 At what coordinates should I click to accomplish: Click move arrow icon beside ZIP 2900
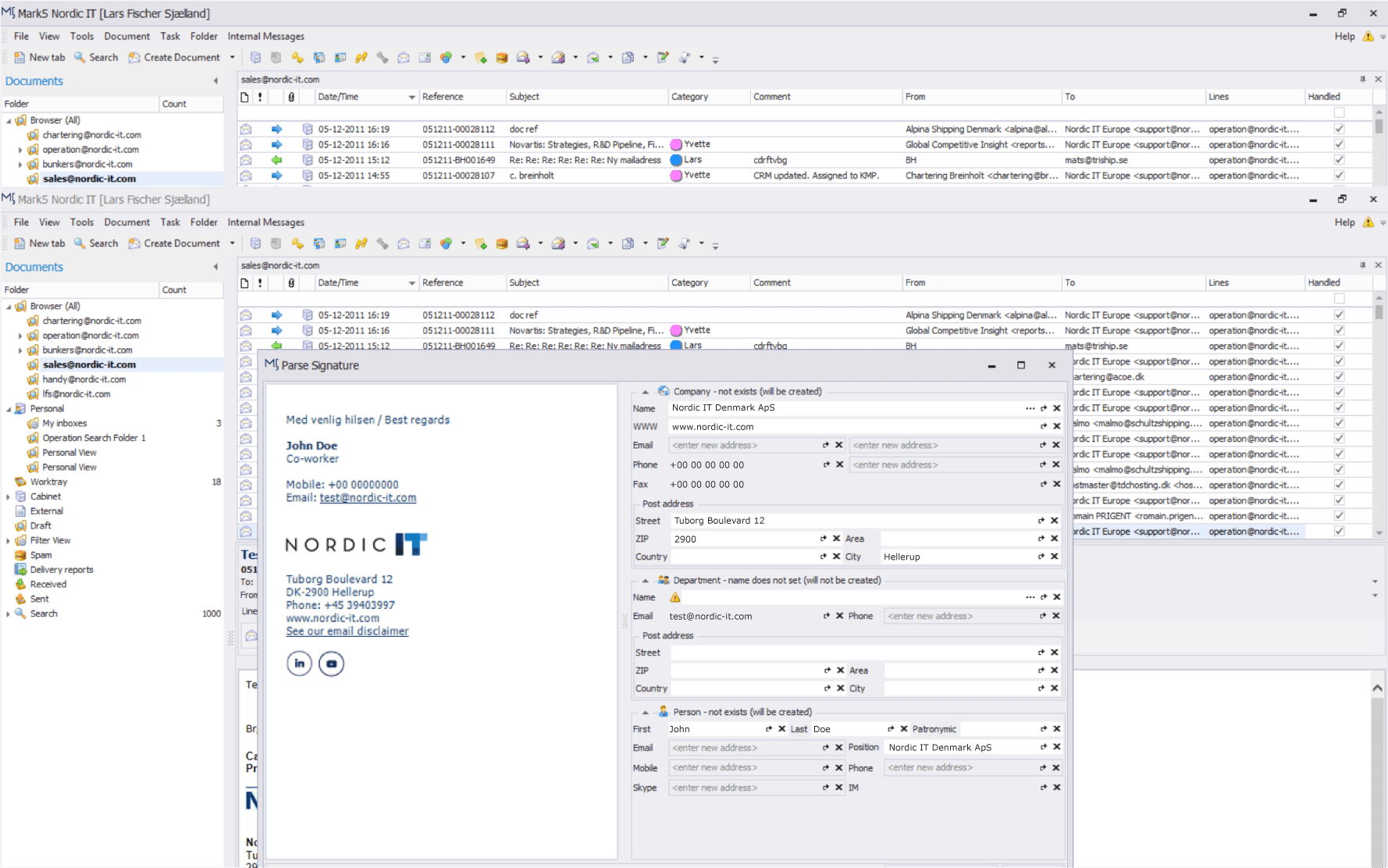[x=823, y=539]
